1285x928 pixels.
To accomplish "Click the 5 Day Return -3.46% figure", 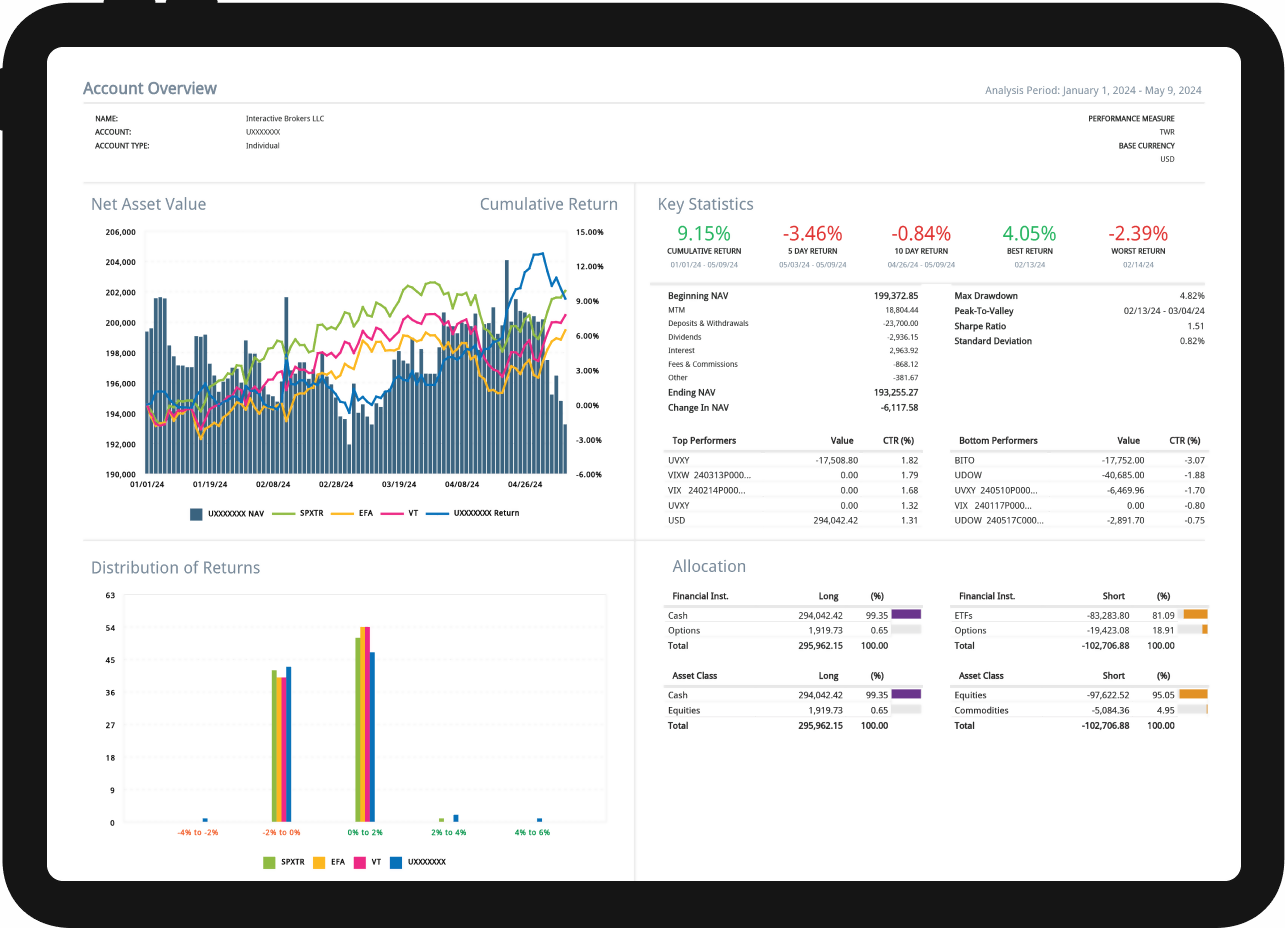I will point(812,233).
